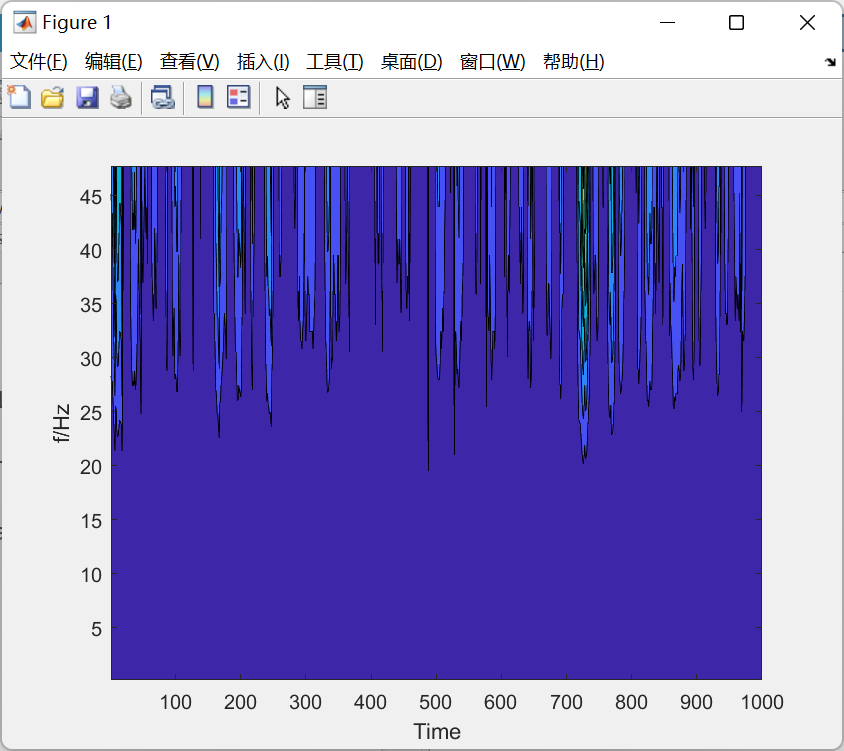The width and height of the screenshot is (844, 751).
Task: Open the 编辑(E) menu
Action: click(x=114, y=62)
